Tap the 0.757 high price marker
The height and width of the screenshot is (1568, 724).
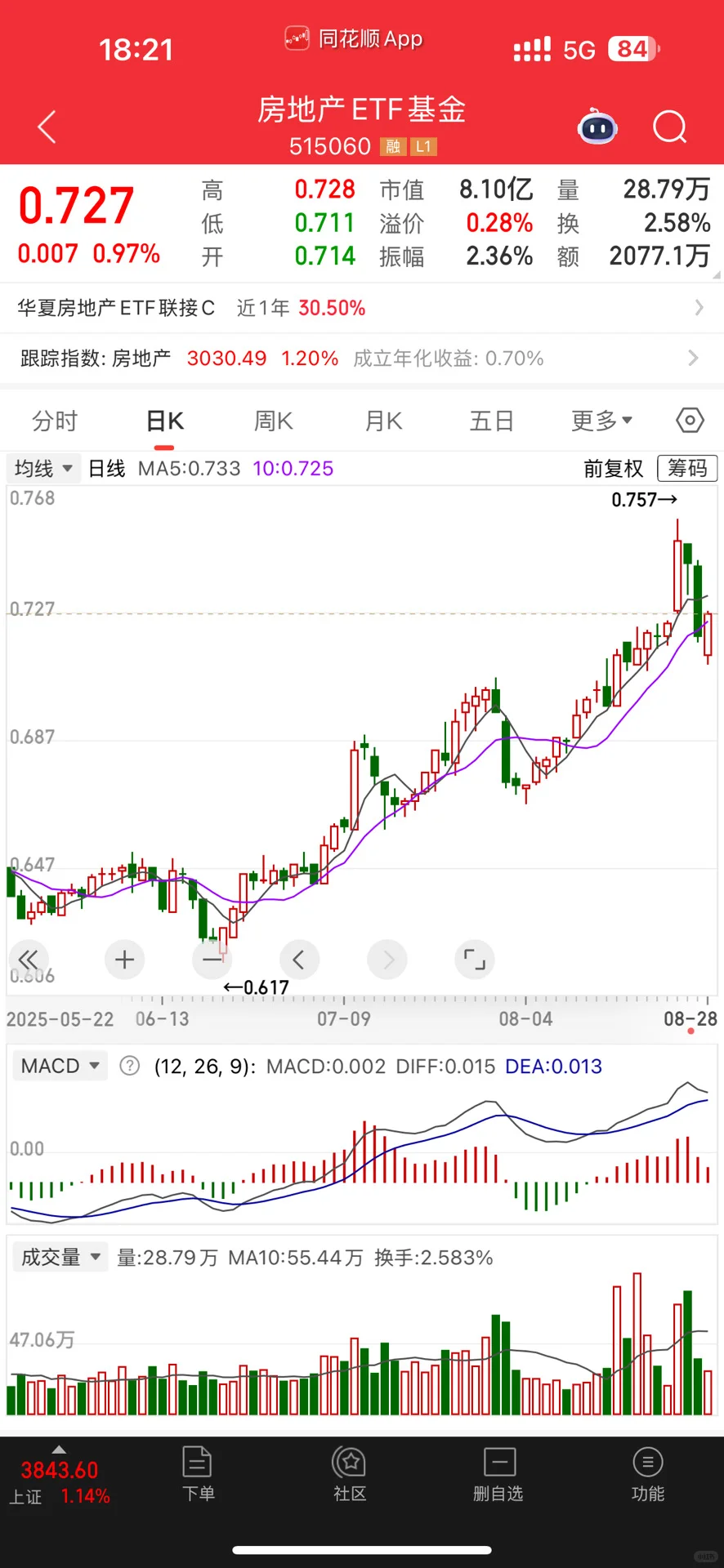(x=644, y=500)
